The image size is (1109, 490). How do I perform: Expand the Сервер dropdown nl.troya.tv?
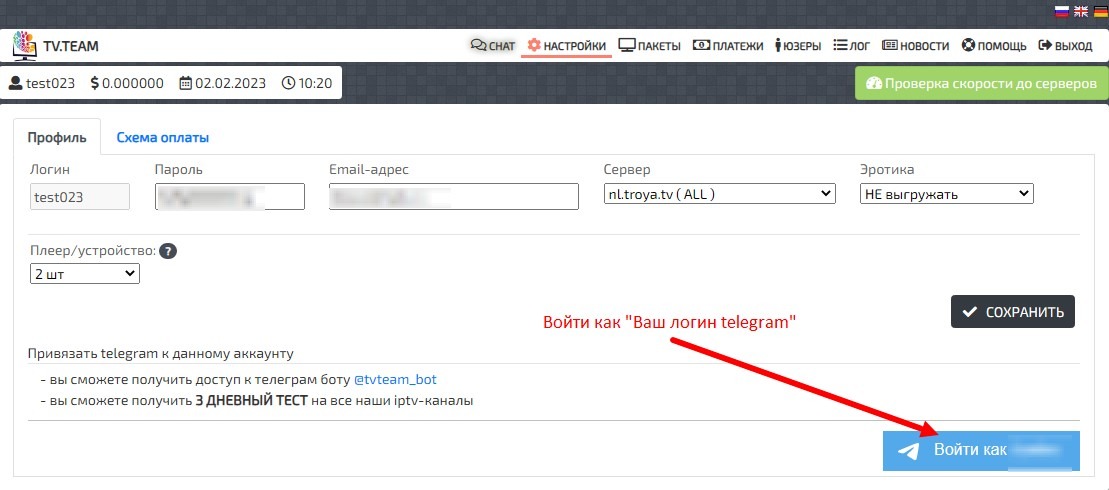719,194
